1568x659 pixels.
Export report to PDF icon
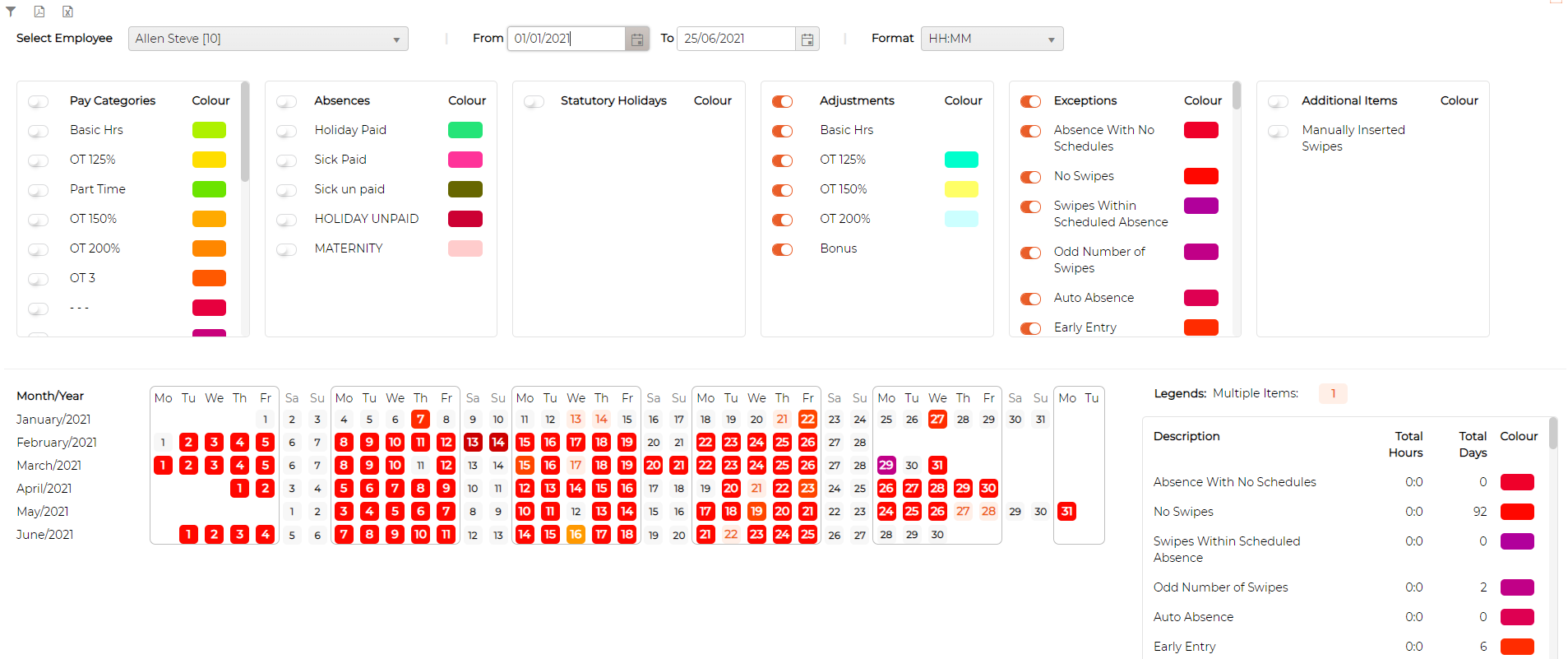39,12
